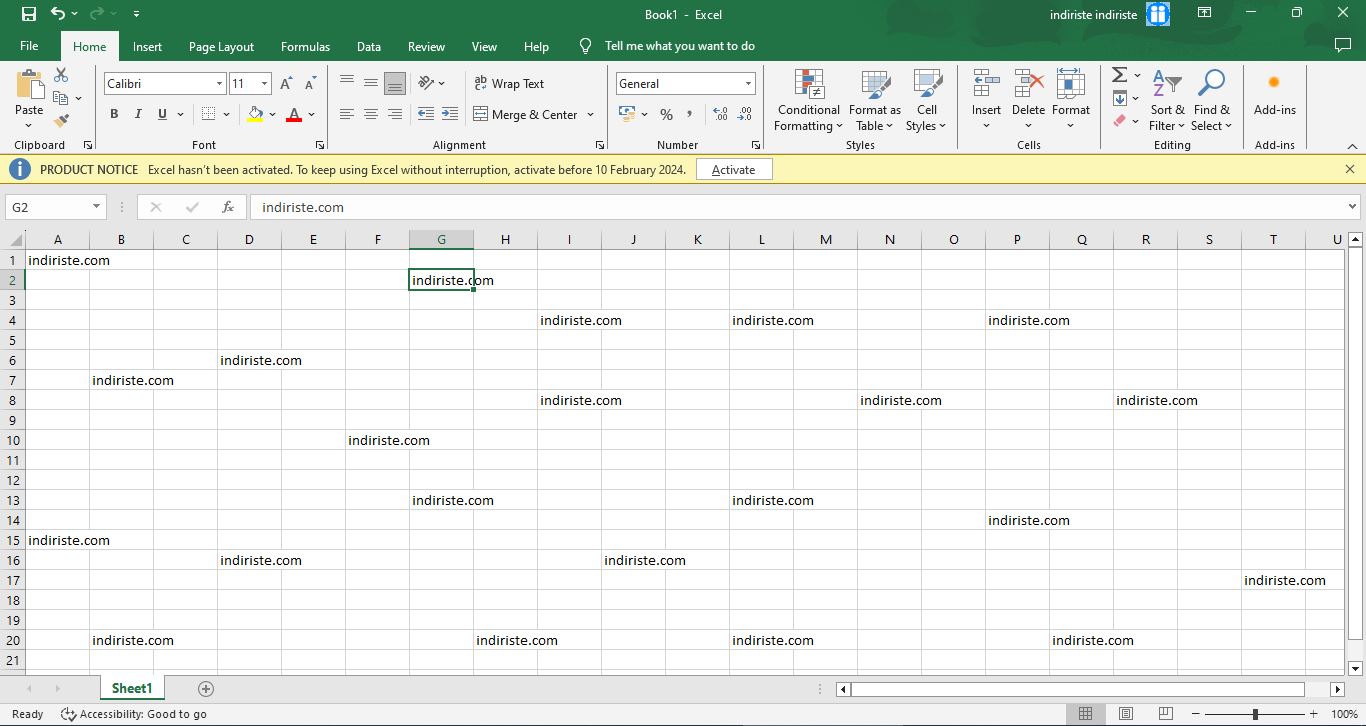Click the yellow Fill Color bucket
The height and width of the screenshot is (726, 1366).
(x=255, y=114)
